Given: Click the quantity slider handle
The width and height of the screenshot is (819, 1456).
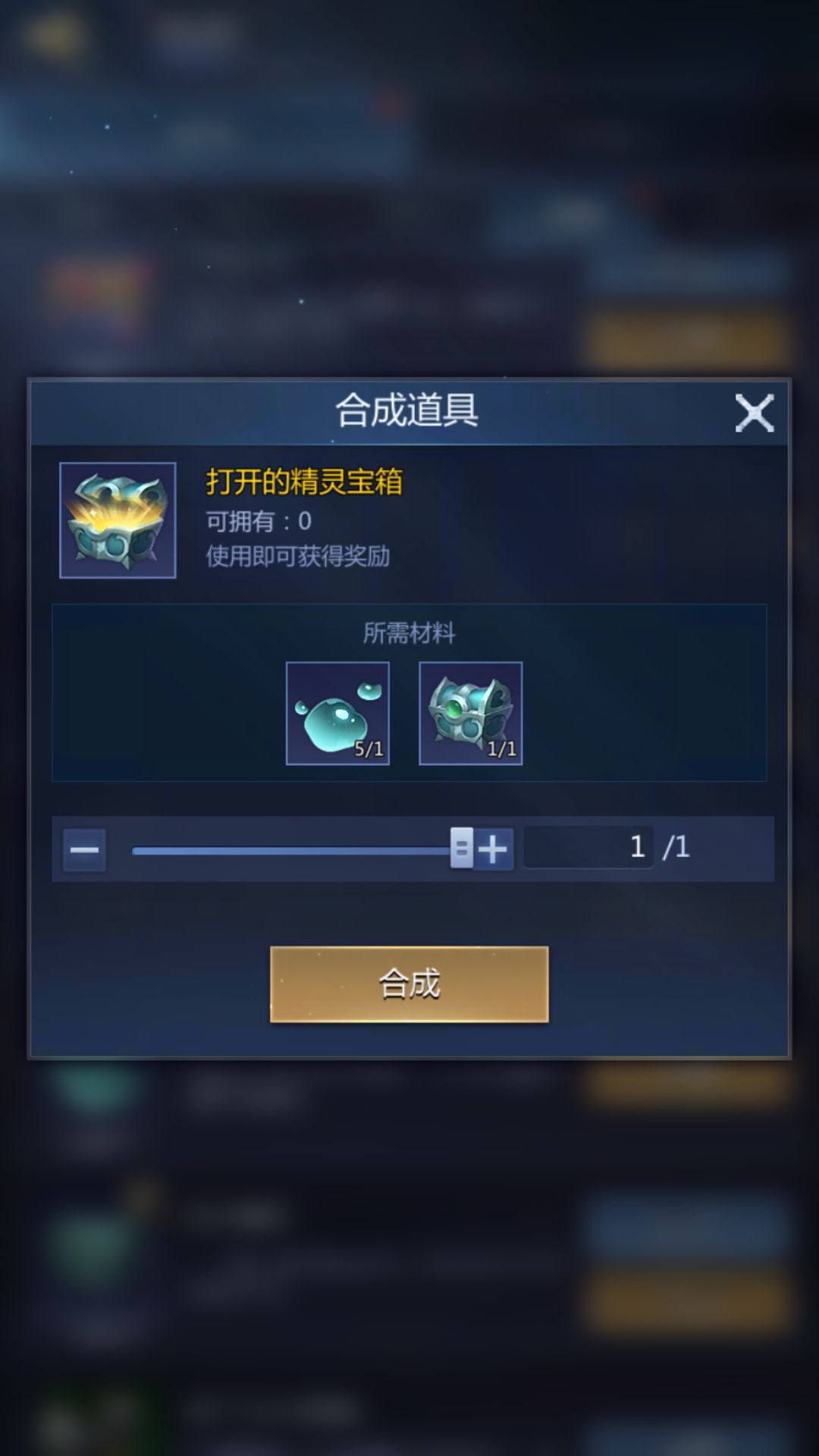Looking at the screenshot, I should 462,848.
